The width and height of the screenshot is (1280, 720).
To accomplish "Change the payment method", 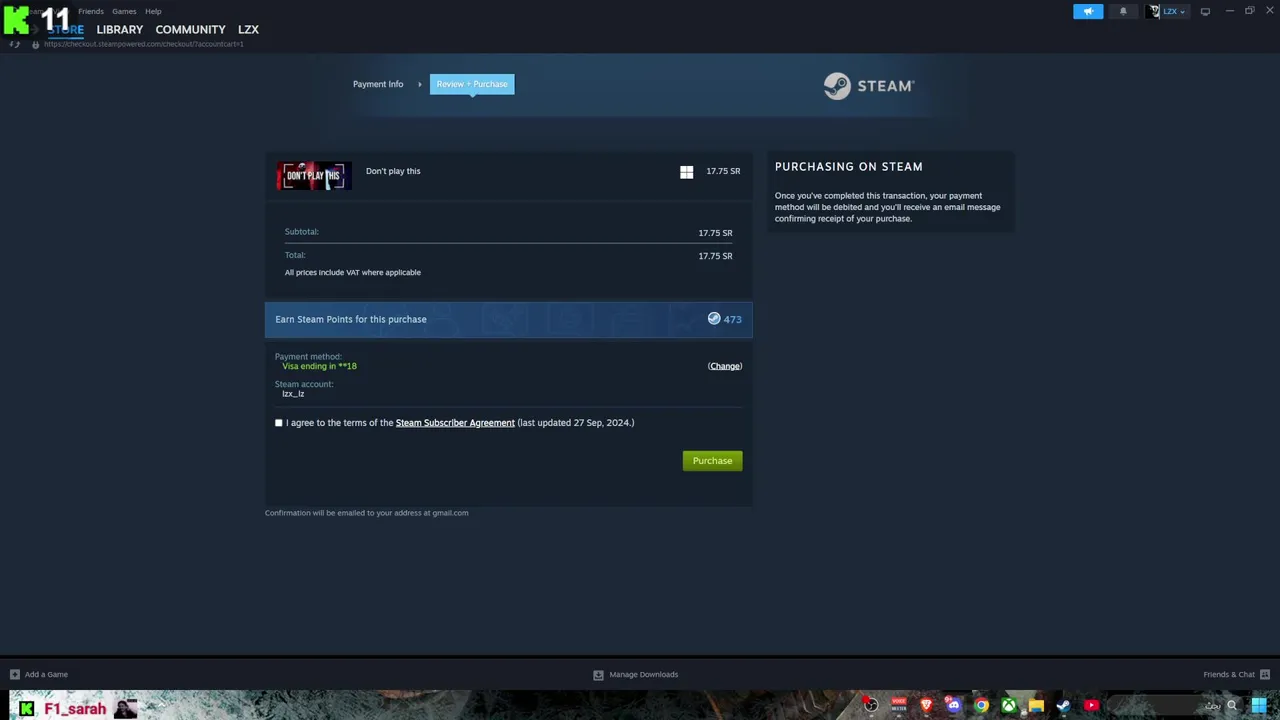I will coord(725,366).
